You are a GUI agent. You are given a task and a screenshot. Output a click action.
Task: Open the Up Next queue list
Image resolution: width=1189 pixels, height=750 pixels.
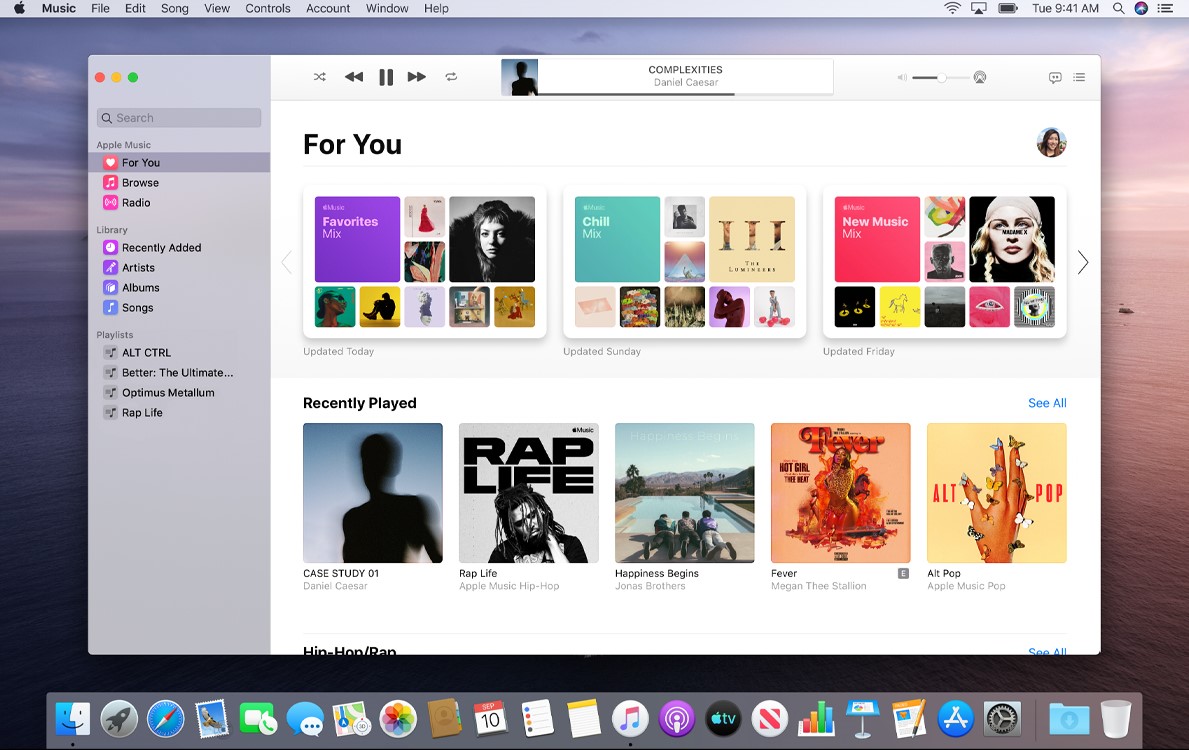coord(1079,77)
